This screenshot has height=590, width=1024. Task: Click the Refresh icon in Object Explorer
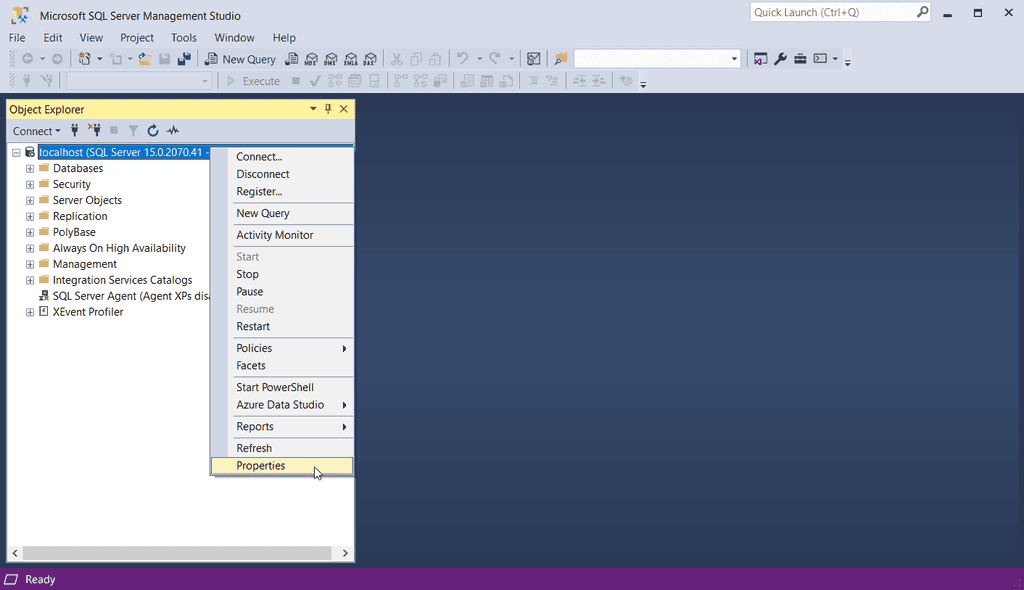pos(153,131)
